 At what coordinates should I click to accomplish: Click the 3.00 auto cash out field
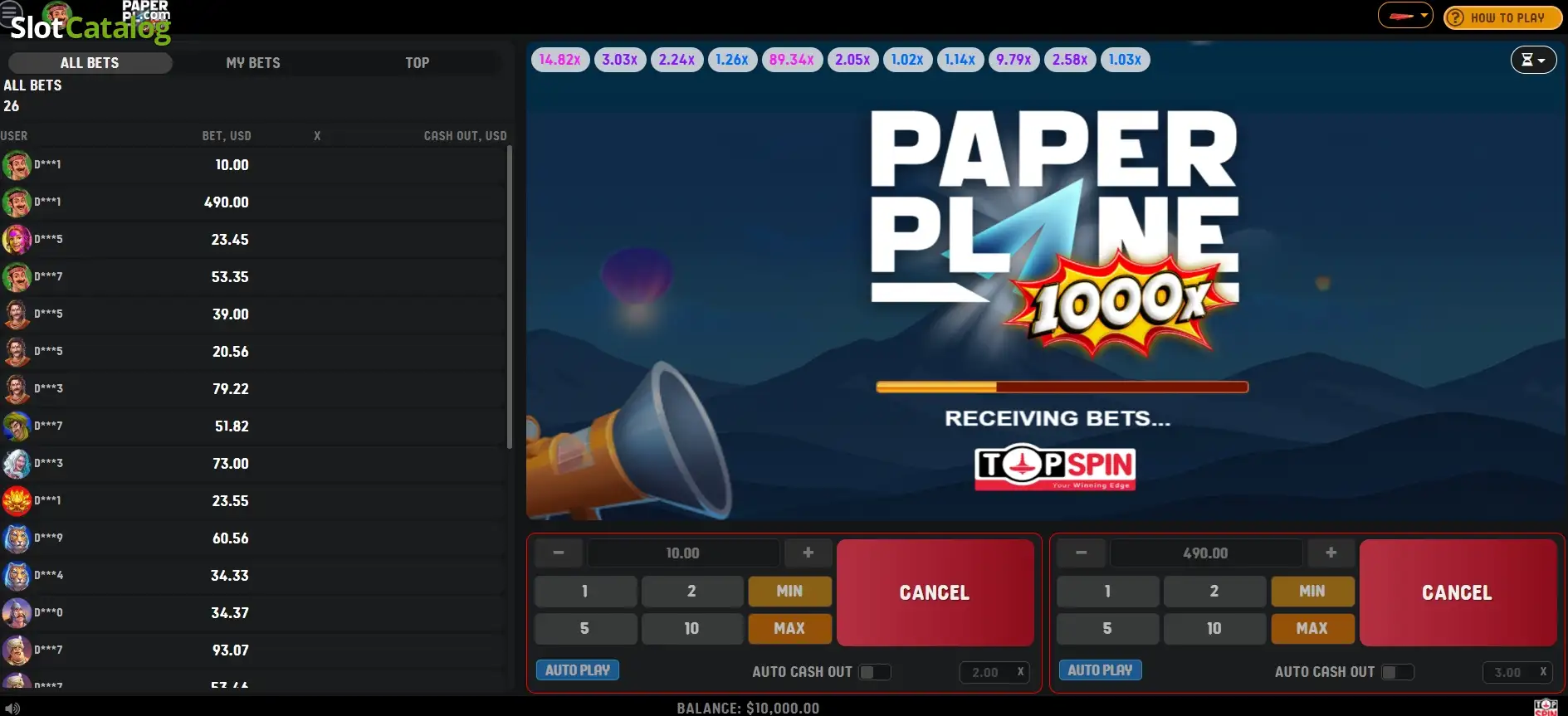click(x=1517, y=672)
